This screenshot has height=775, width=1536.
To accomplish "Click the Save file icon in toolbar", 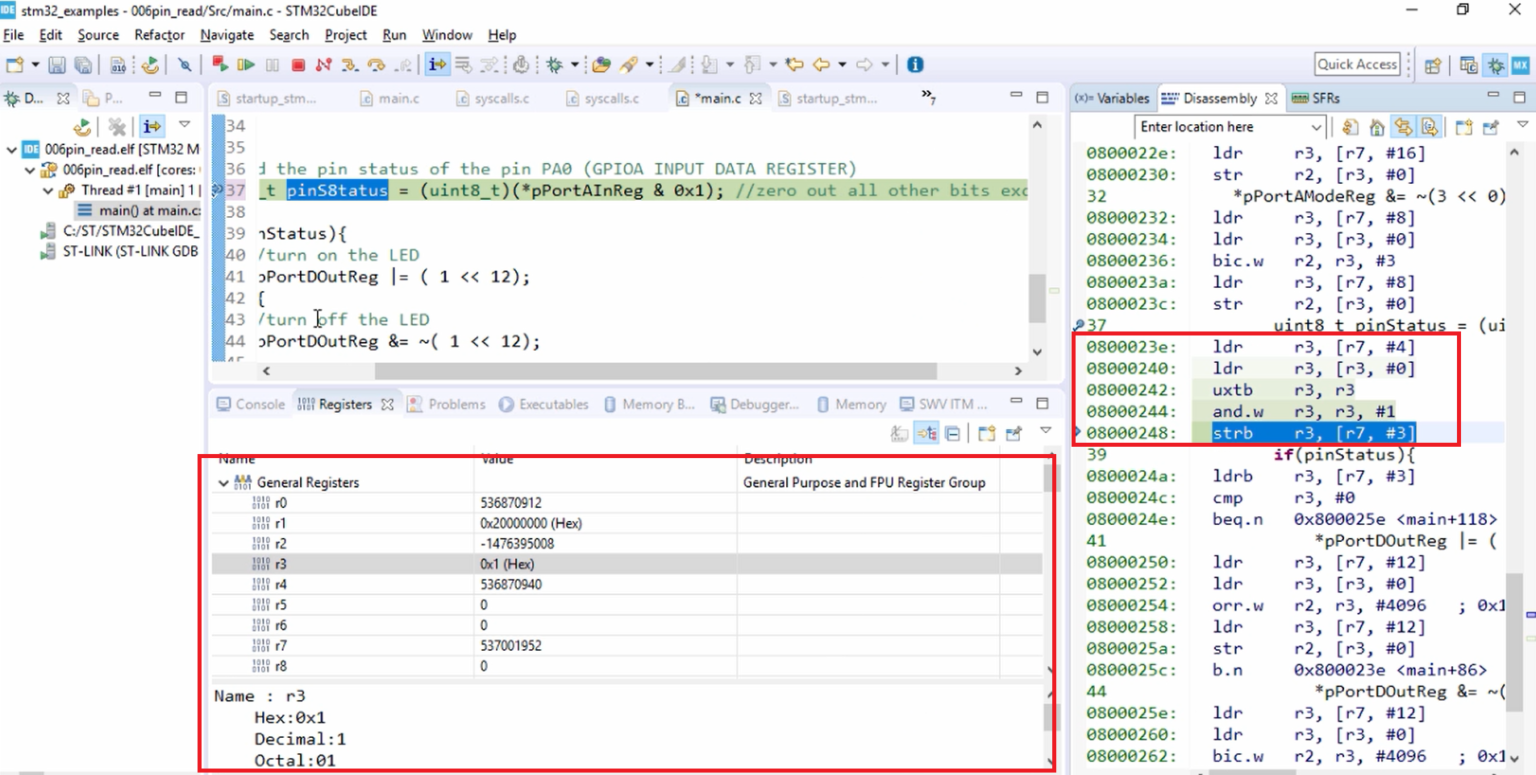I will (57, 65).
